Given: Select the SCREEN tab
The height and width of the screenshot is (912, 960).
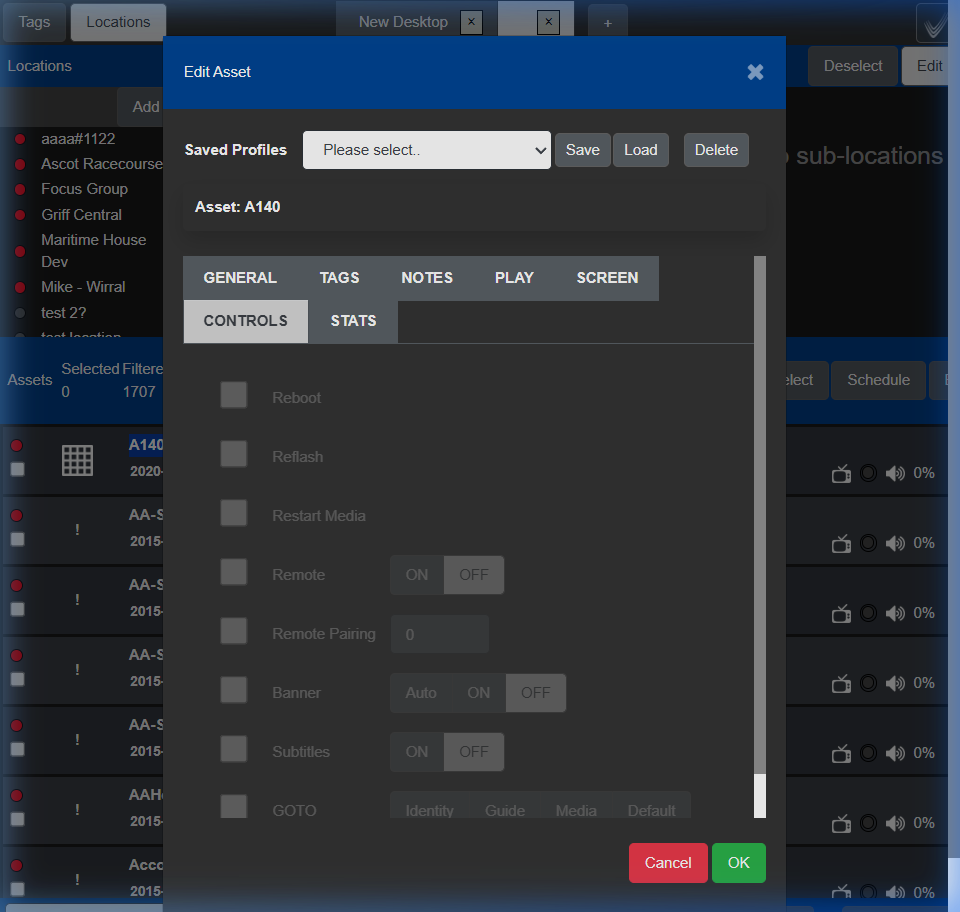Looking at the screenshot, I should click(x=607, y=278).
